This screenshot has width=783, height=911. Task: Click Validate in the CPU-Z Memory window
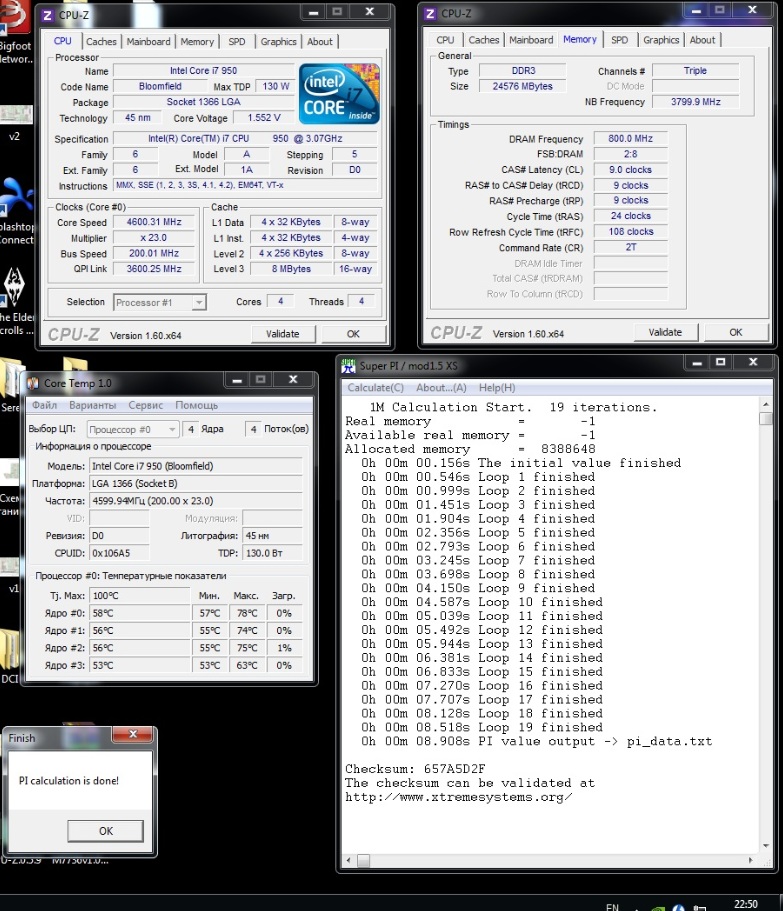[x=665, y=332]
